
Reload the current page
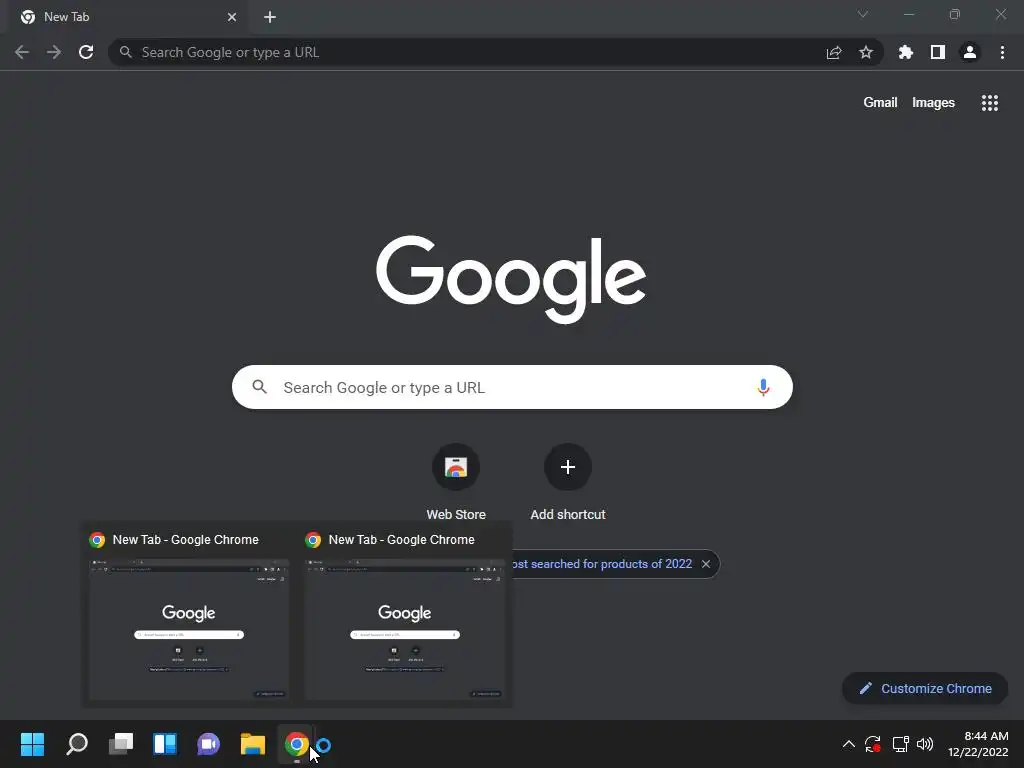click(86, 52)
